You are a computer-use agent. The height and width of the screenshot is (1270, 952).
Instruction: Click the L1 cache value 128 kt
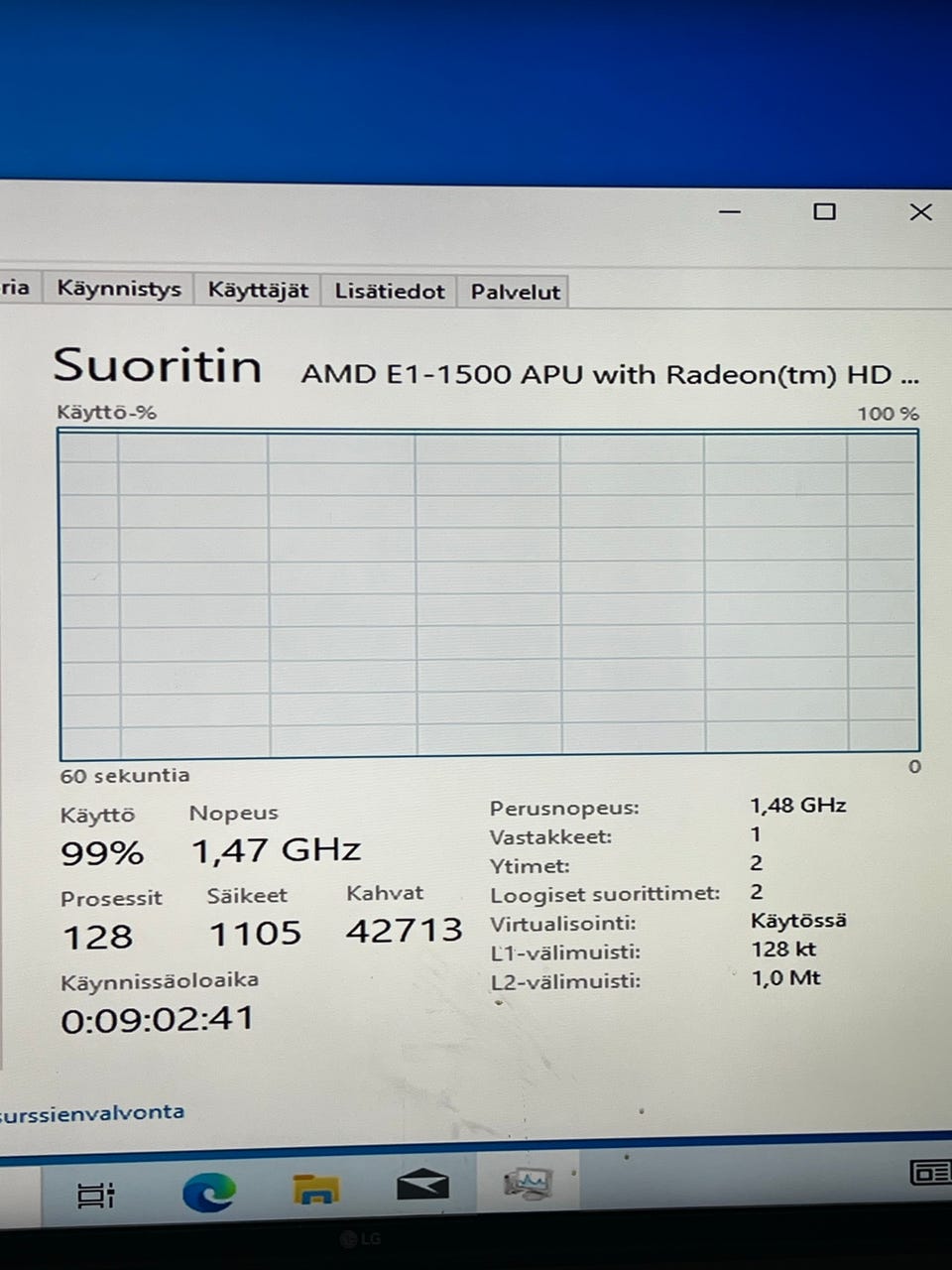784,949
